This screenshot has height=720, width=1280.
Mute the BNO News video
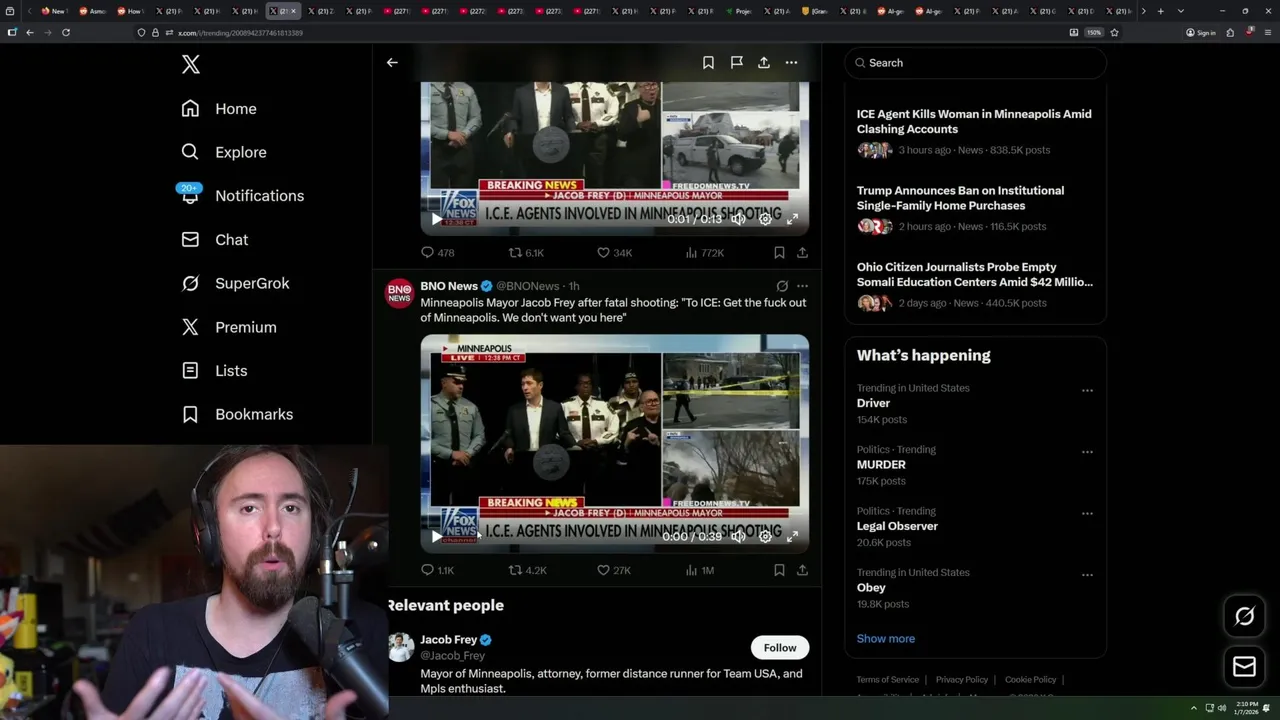[x=738, y=537]
